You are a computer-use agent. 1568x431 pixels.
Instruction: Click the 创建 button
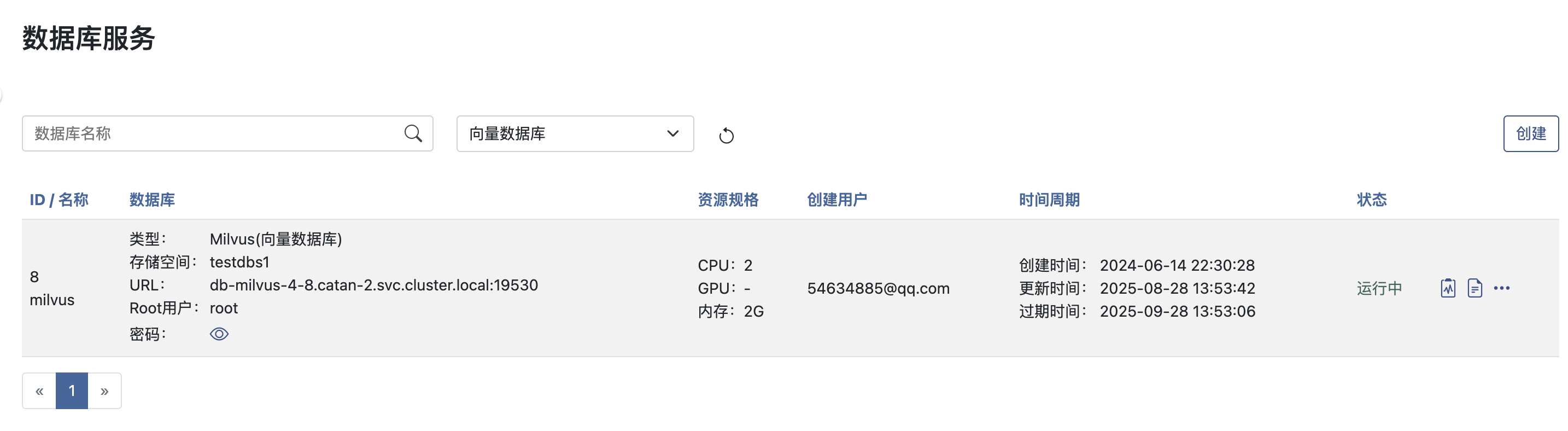(1530, 133)
